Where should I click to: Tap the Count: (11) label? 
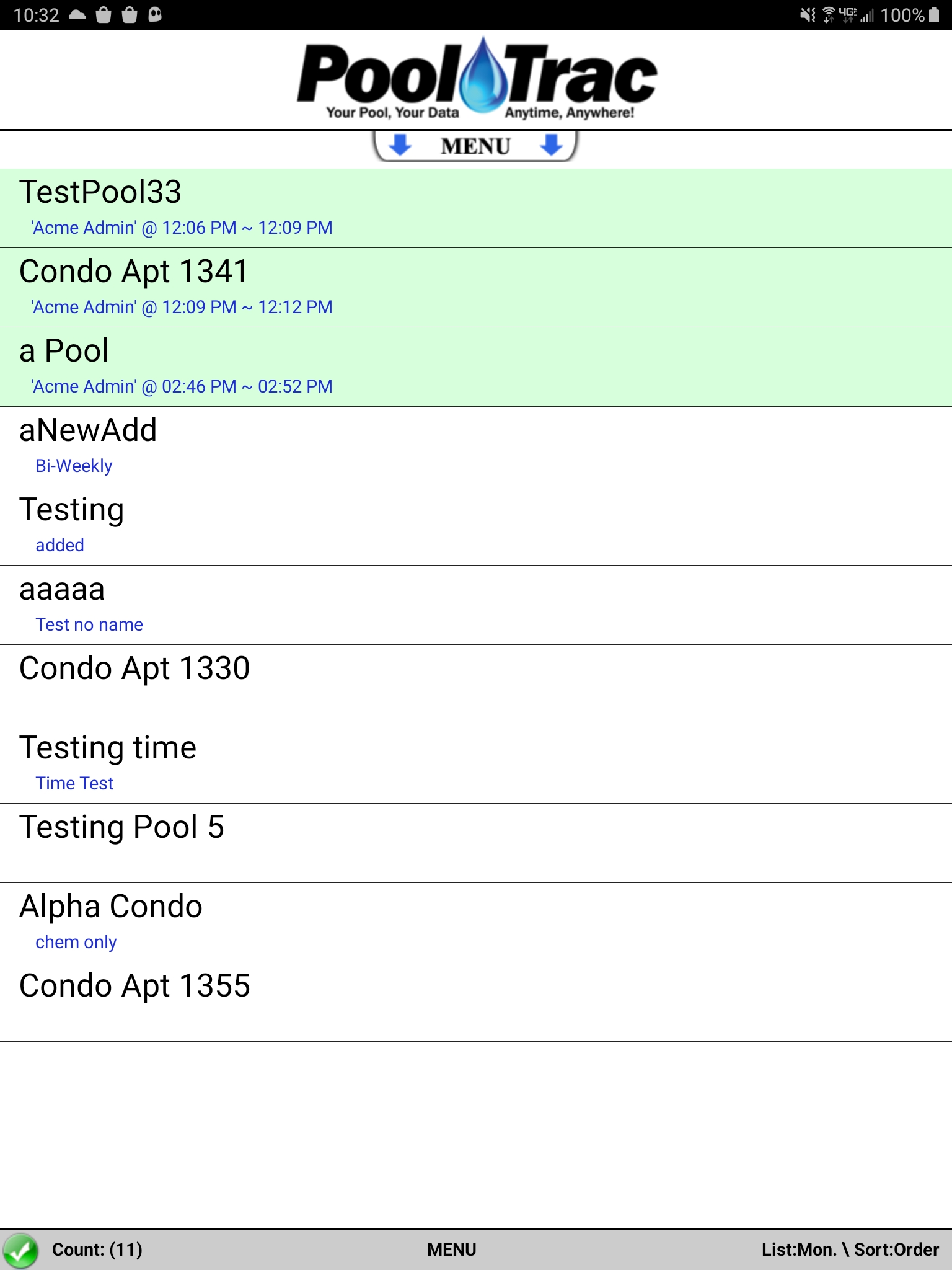point(97,1250)
